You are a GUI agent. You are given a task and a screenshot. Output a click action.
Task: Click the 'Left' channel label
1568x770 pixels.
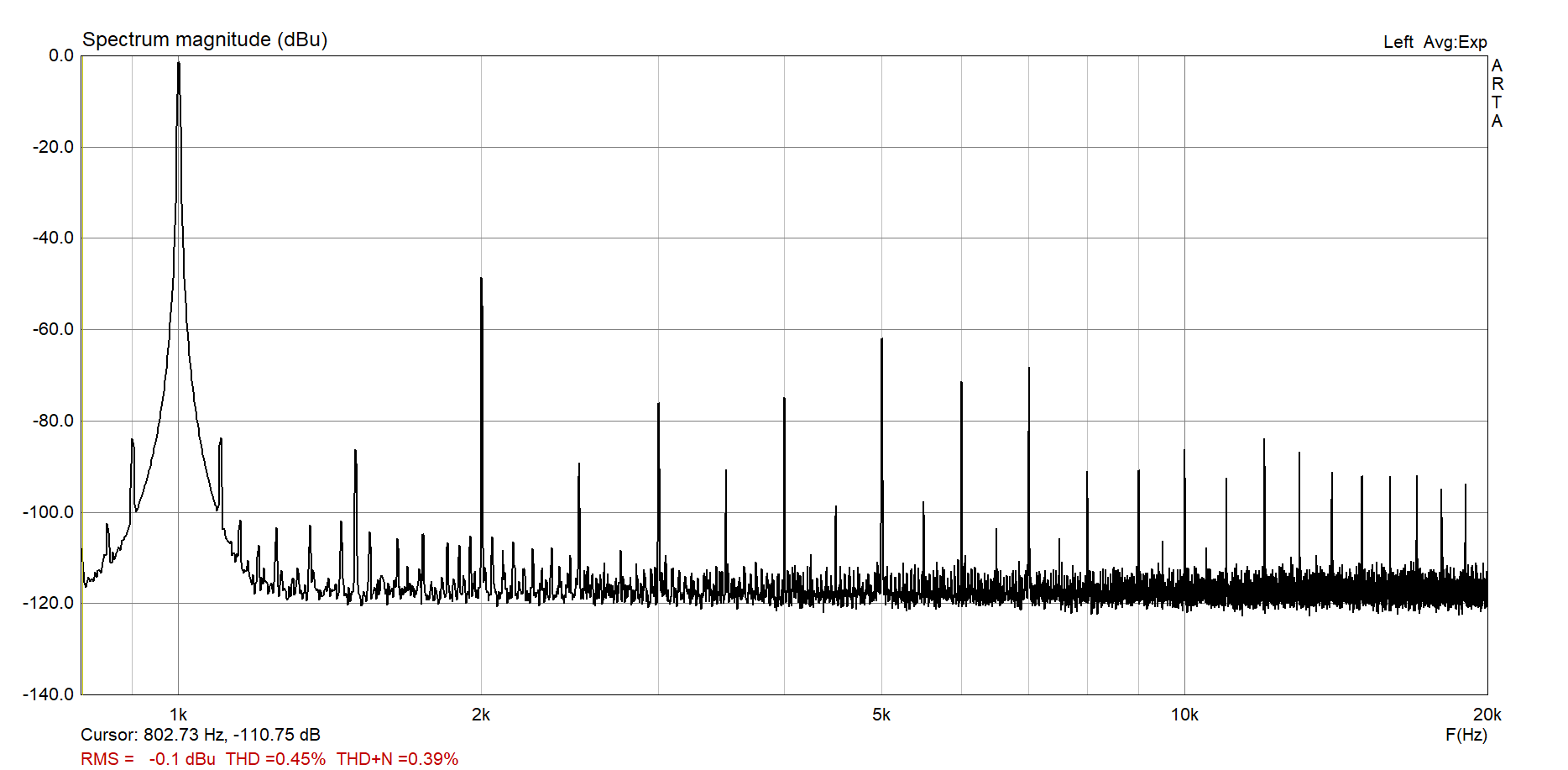coord(1398,42)
